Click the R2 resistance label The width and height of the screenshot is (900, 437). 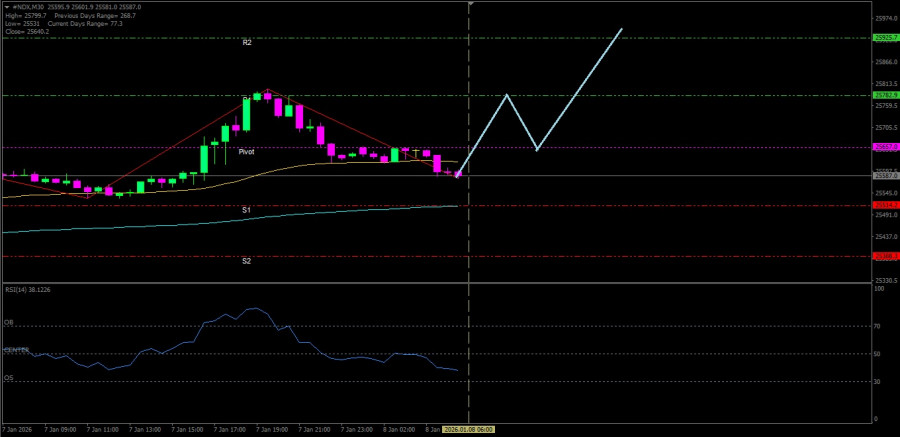[246, 43]
